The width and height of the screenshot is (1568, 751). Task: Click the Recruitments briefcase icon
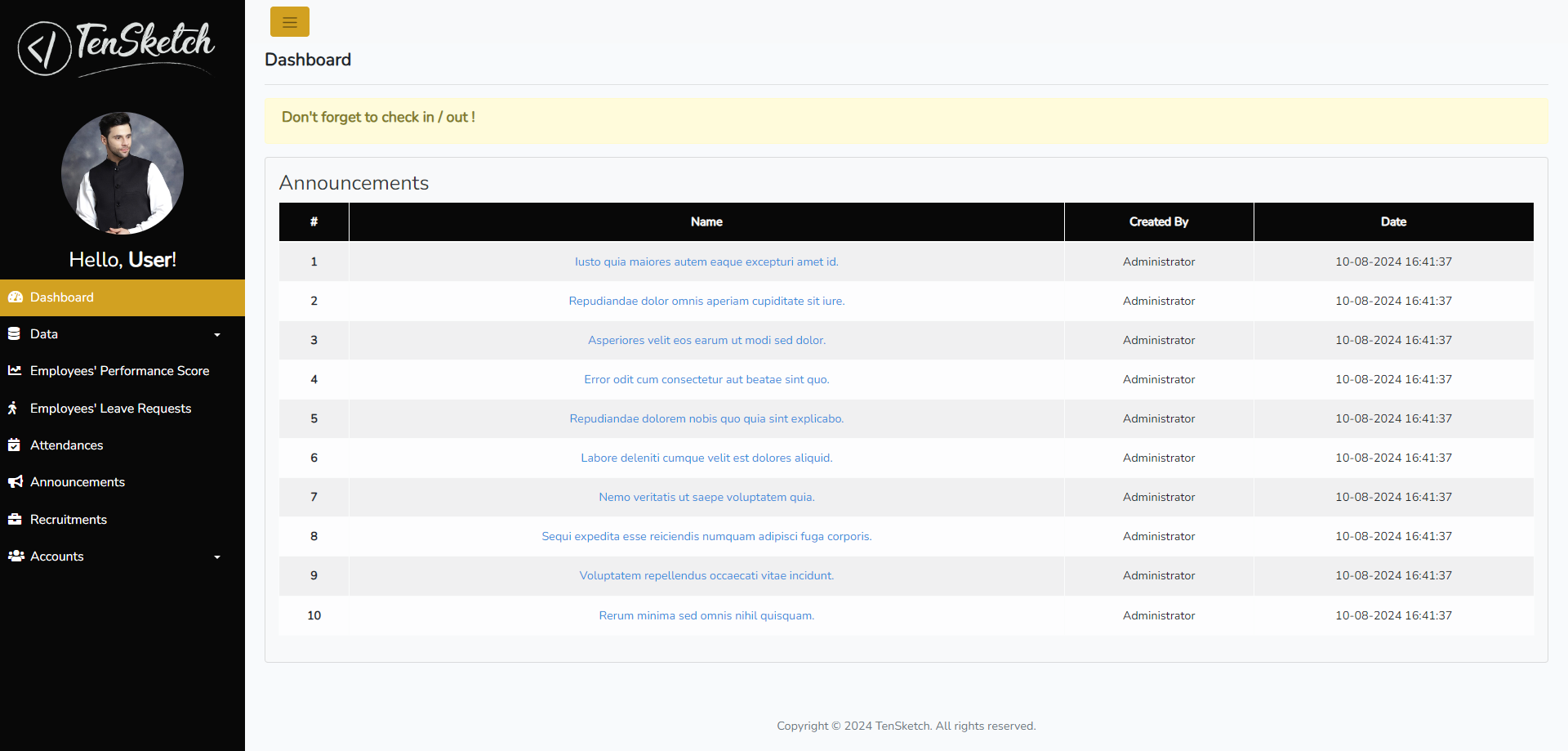coord(15,519)
